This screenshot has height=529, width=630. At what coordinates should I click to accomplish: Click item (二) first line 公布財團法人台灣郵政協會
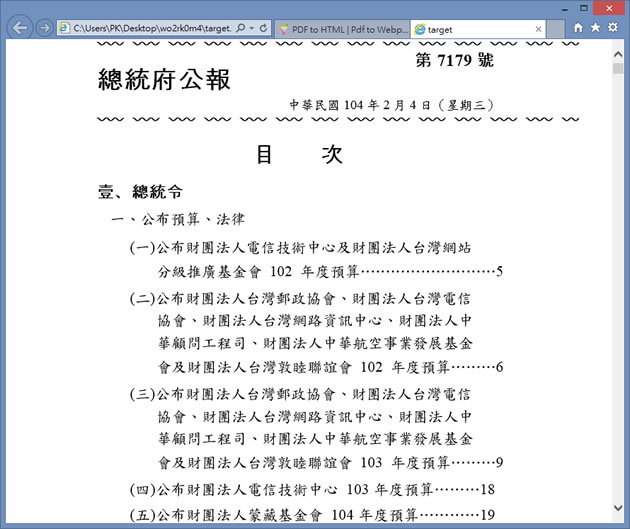coord(300,298)
